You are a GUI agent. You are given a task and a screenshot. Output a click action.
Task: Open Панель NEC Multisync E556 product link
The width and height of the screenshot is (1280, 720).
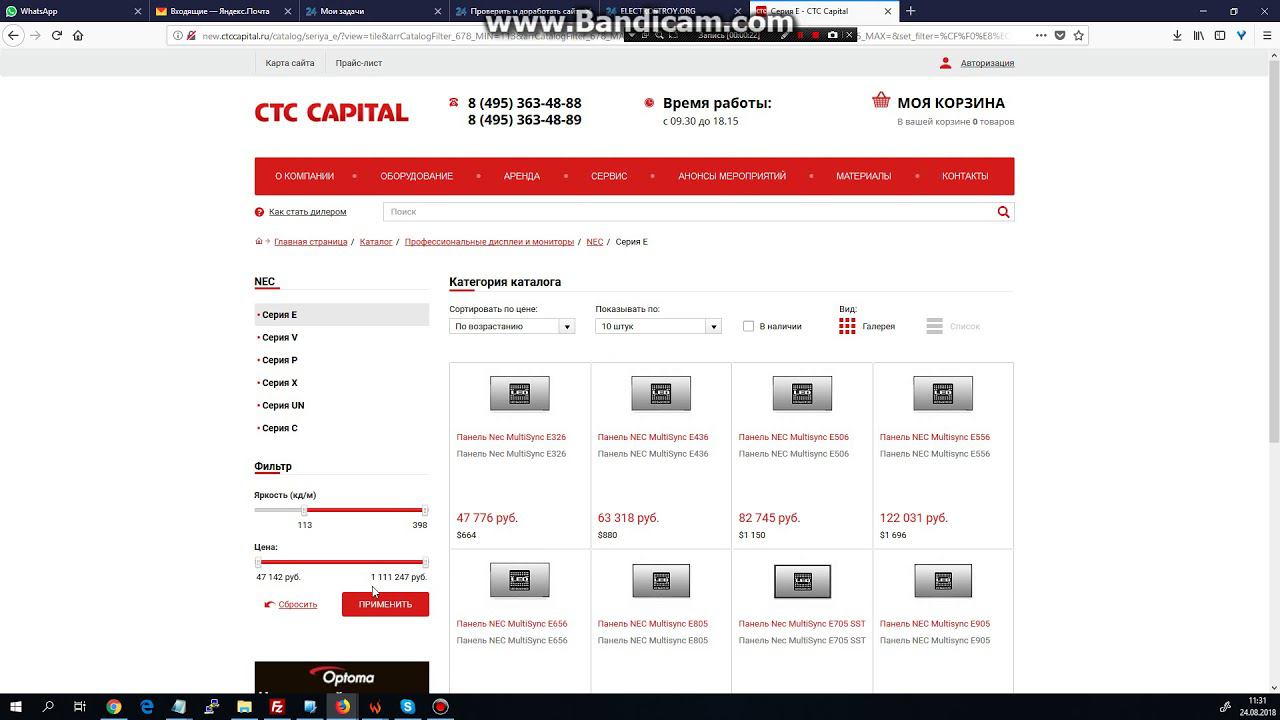(935, 437)
